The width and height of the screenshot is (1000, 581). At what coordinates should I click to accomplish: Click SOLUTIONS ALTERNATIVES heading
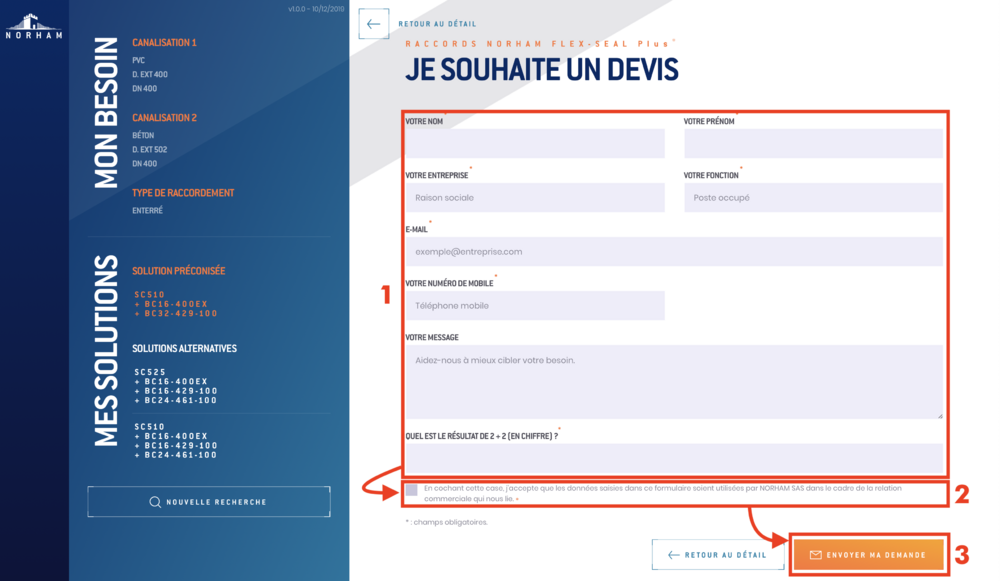tap(184, 349)
